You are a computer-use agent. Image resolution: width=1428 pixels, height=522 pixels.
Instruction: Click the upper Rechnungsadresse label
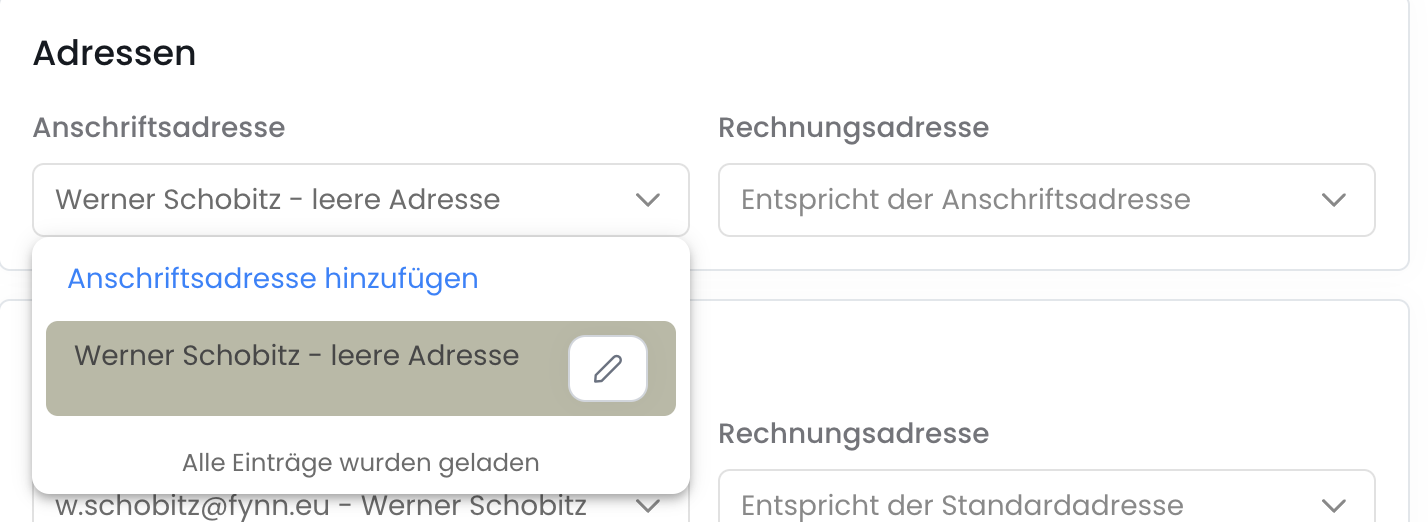tap(854, 128)
